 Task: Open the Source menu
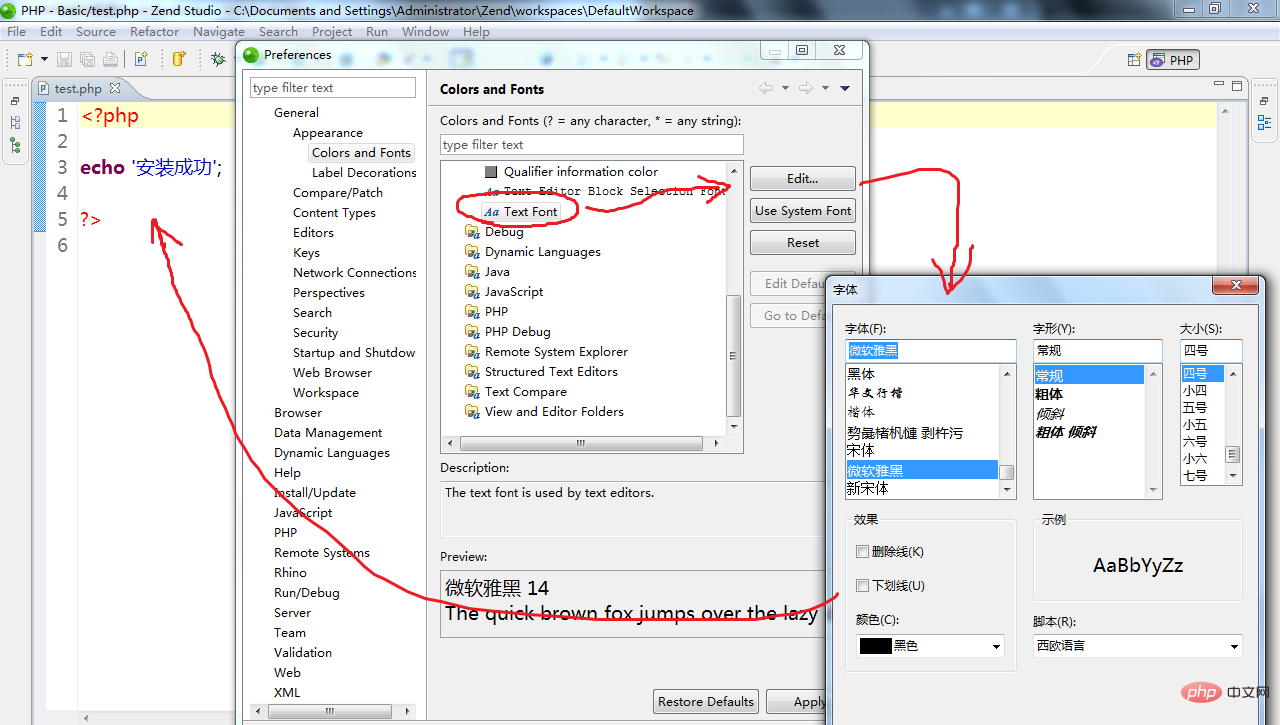96,32
